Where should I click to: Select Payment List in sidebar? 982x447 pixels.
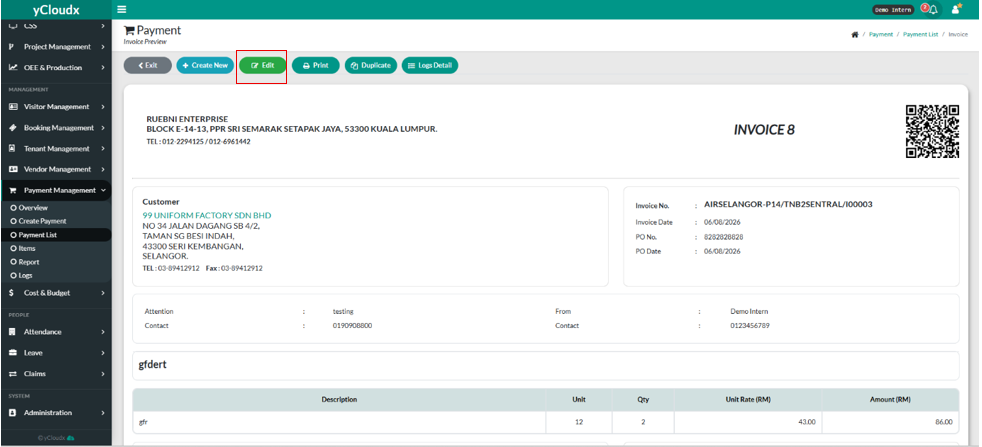pyautogui.click(x=55, y=235)
